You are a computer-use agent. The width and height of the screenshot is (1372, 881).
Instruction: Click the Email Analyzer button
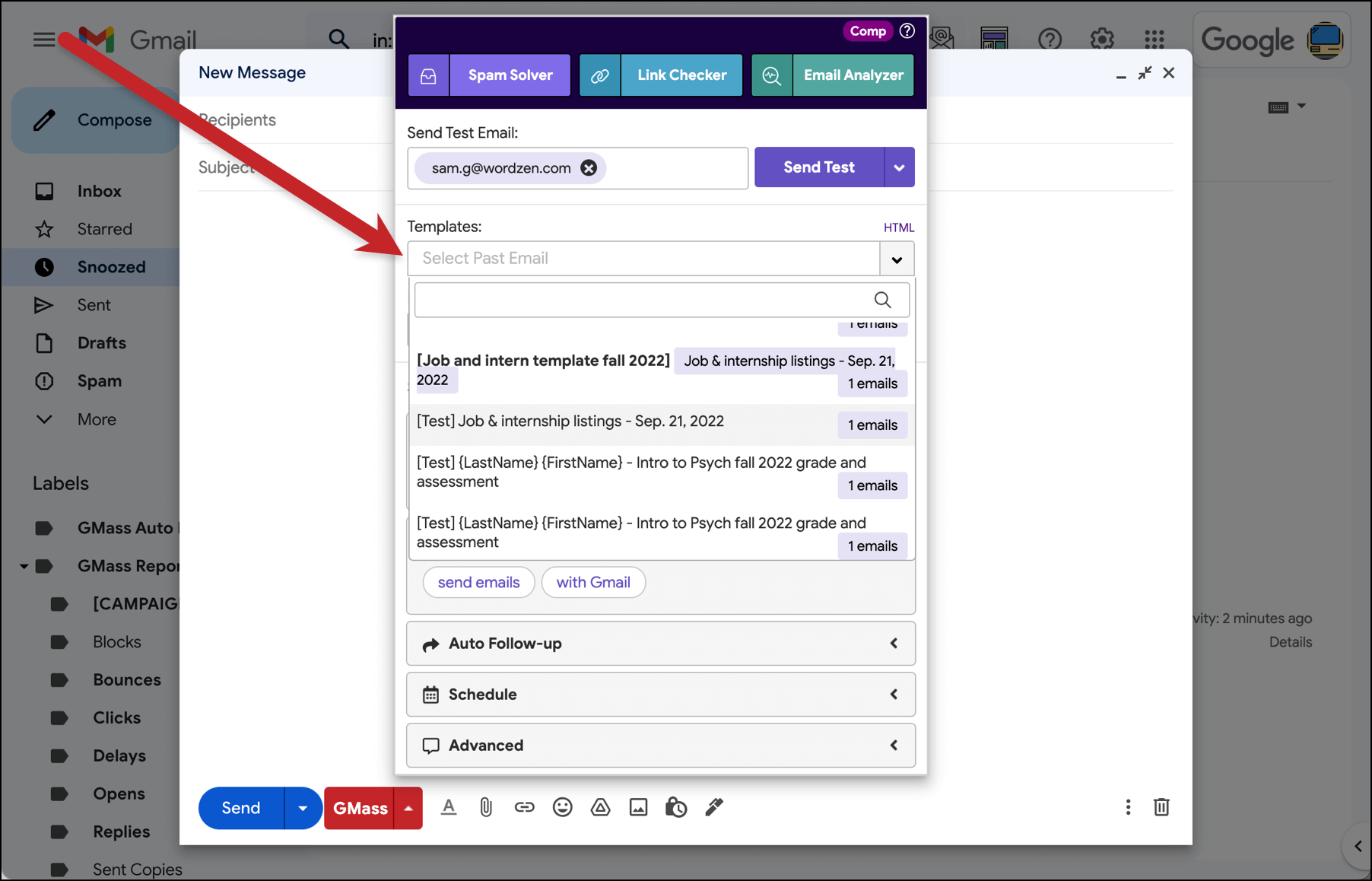[853, 75]
